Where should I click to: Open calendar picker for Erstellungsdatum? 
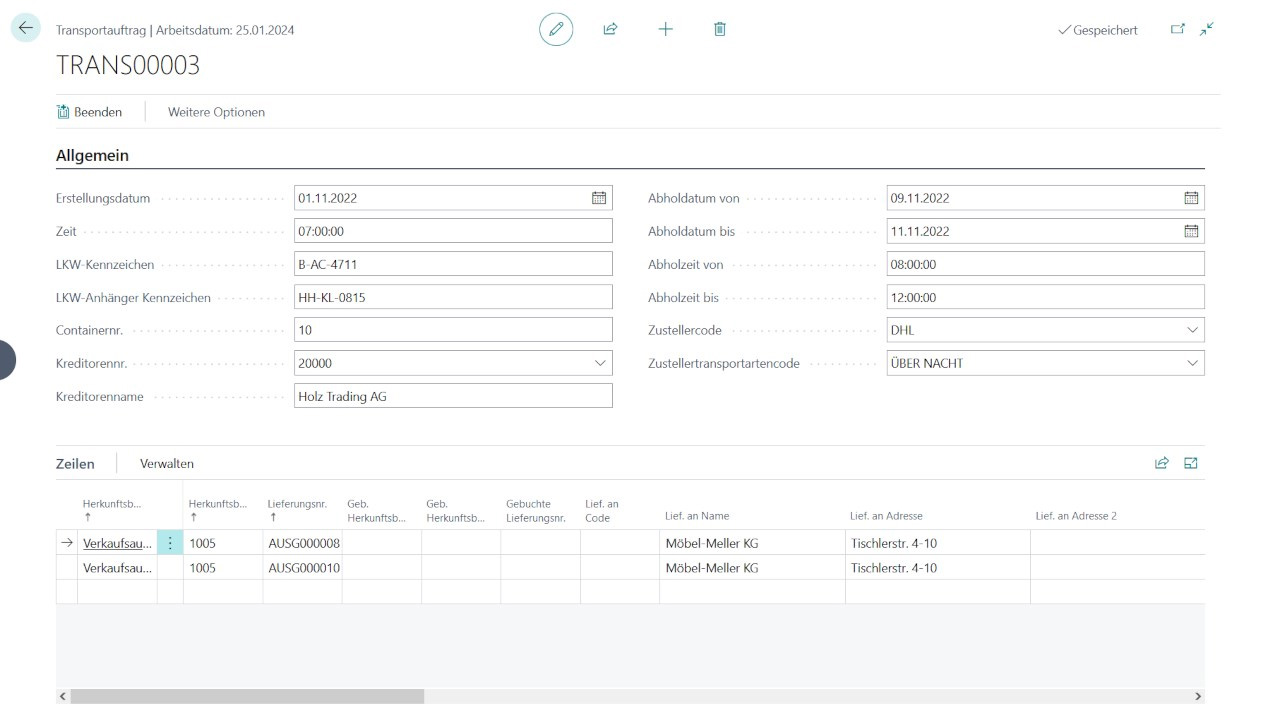(x=599, y=198)
